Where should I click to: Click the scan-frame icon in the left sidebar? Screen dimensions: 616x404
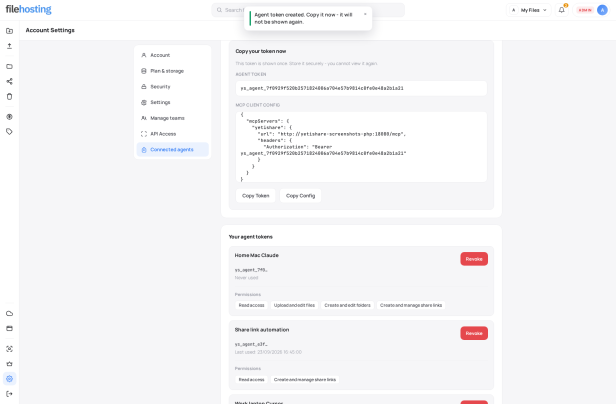9,349
